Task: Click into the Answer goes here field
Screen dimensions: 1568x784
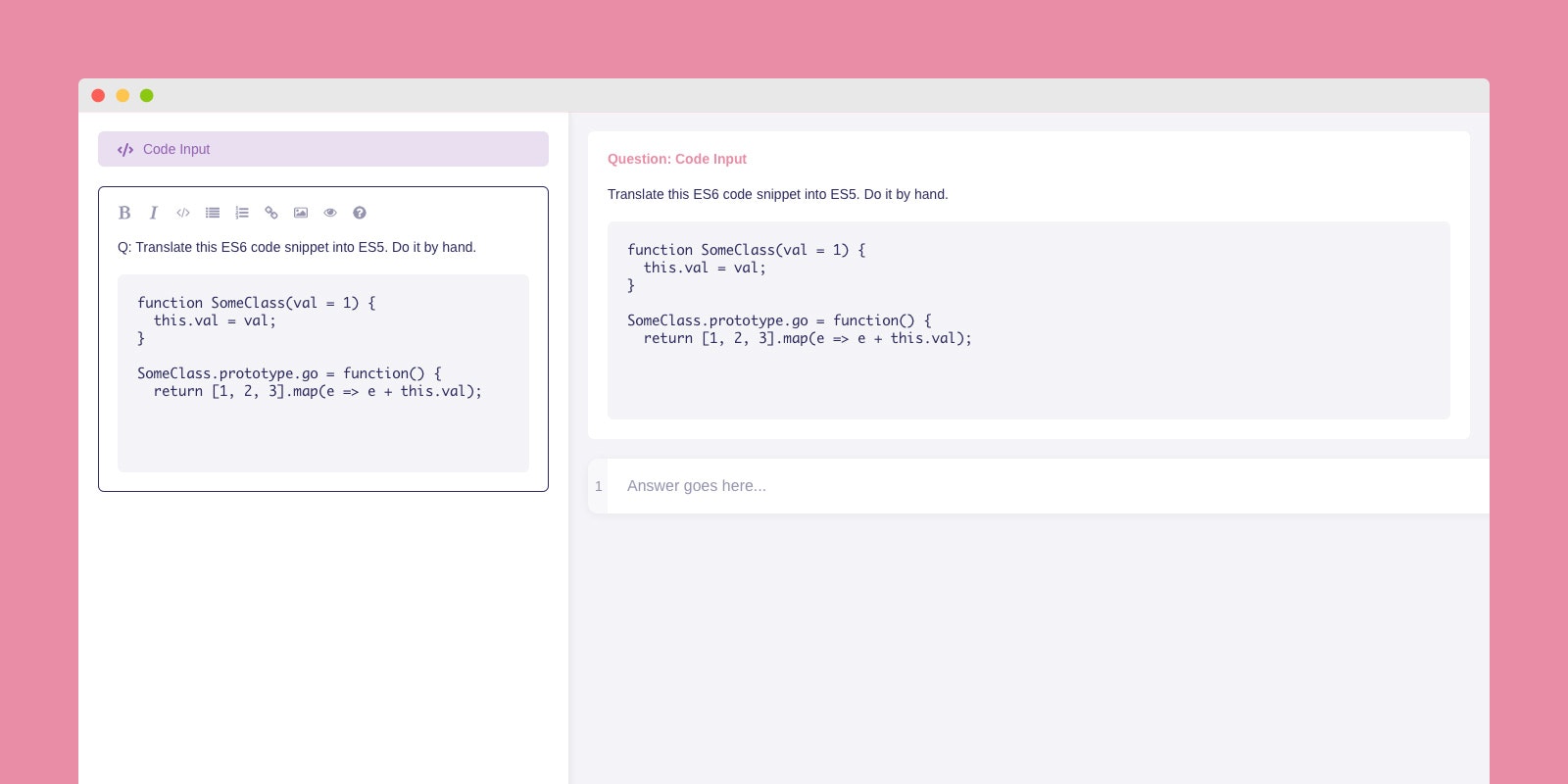Action: [x=1049, y=486]
